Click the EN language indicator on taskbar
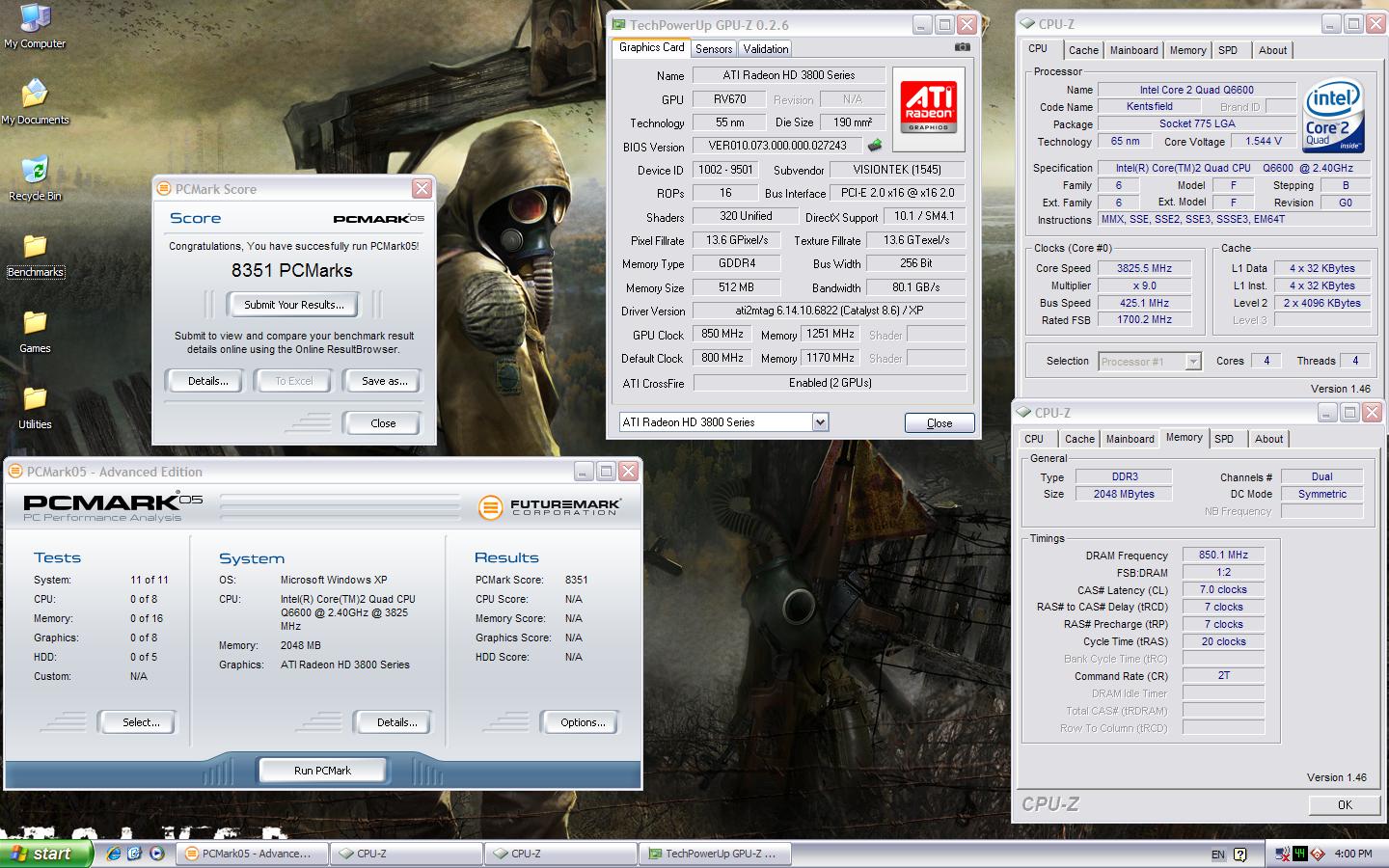Screen dimensions: 1389x868 coord(1218,854)
